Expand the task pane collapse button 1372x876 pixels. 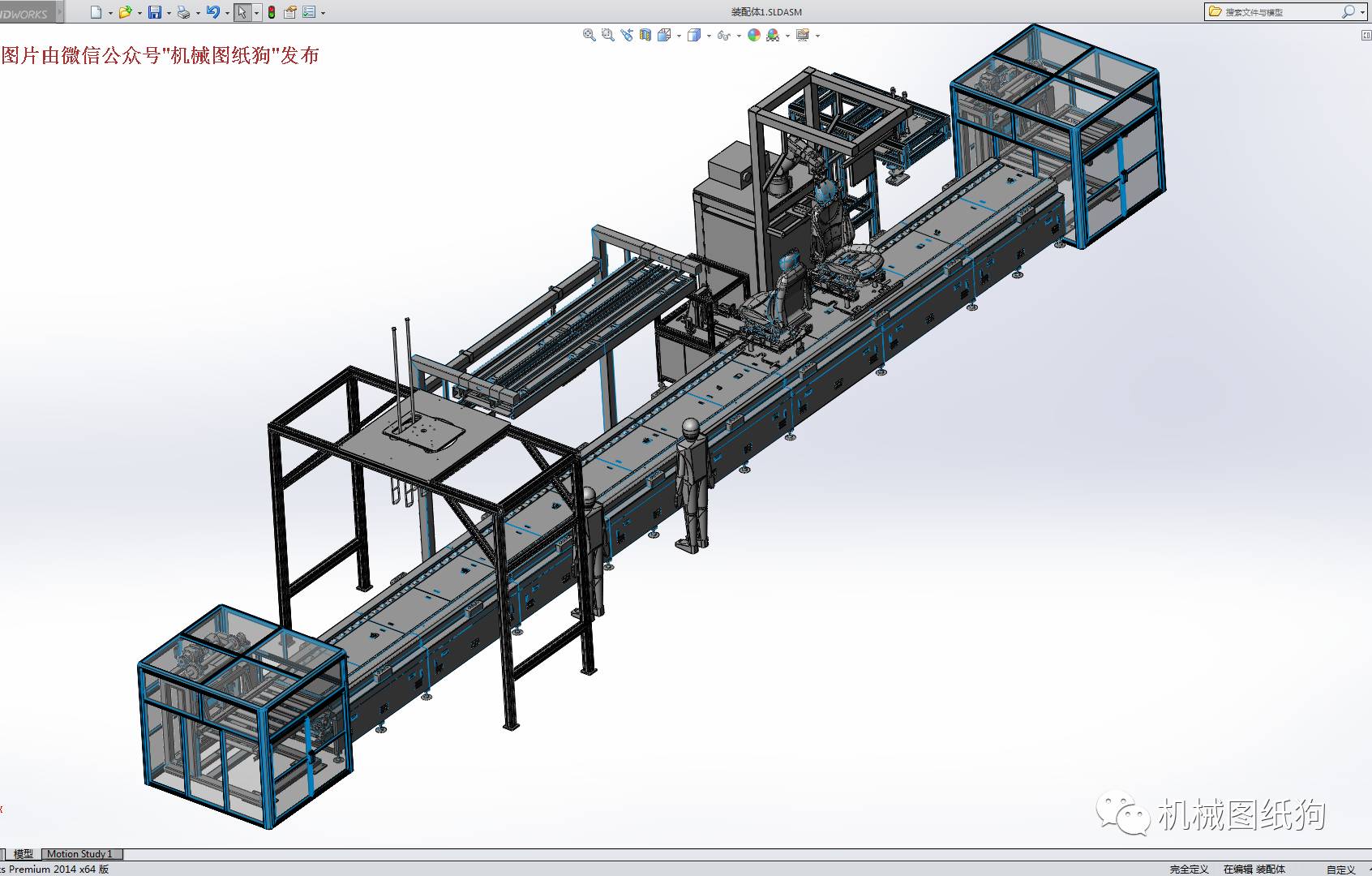(1366, 35)
